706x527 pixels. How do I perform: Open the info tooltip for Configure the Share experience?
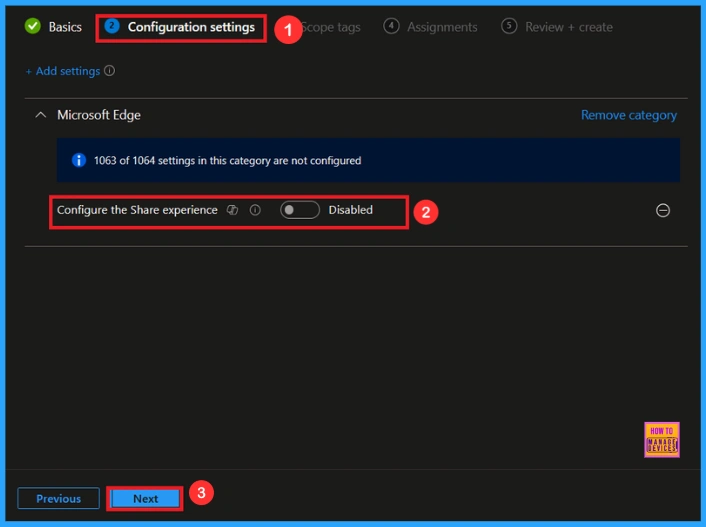pos(255,210)
